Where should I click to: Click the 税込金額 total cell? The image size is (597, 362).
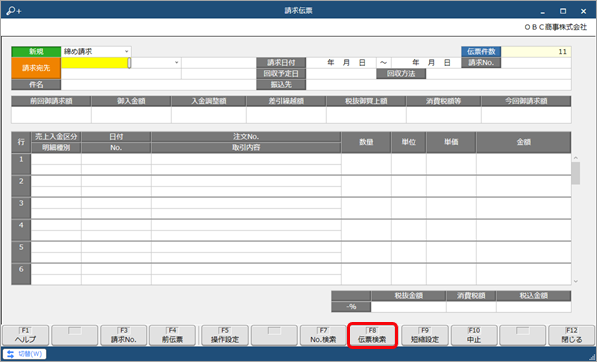pos(534,307)
